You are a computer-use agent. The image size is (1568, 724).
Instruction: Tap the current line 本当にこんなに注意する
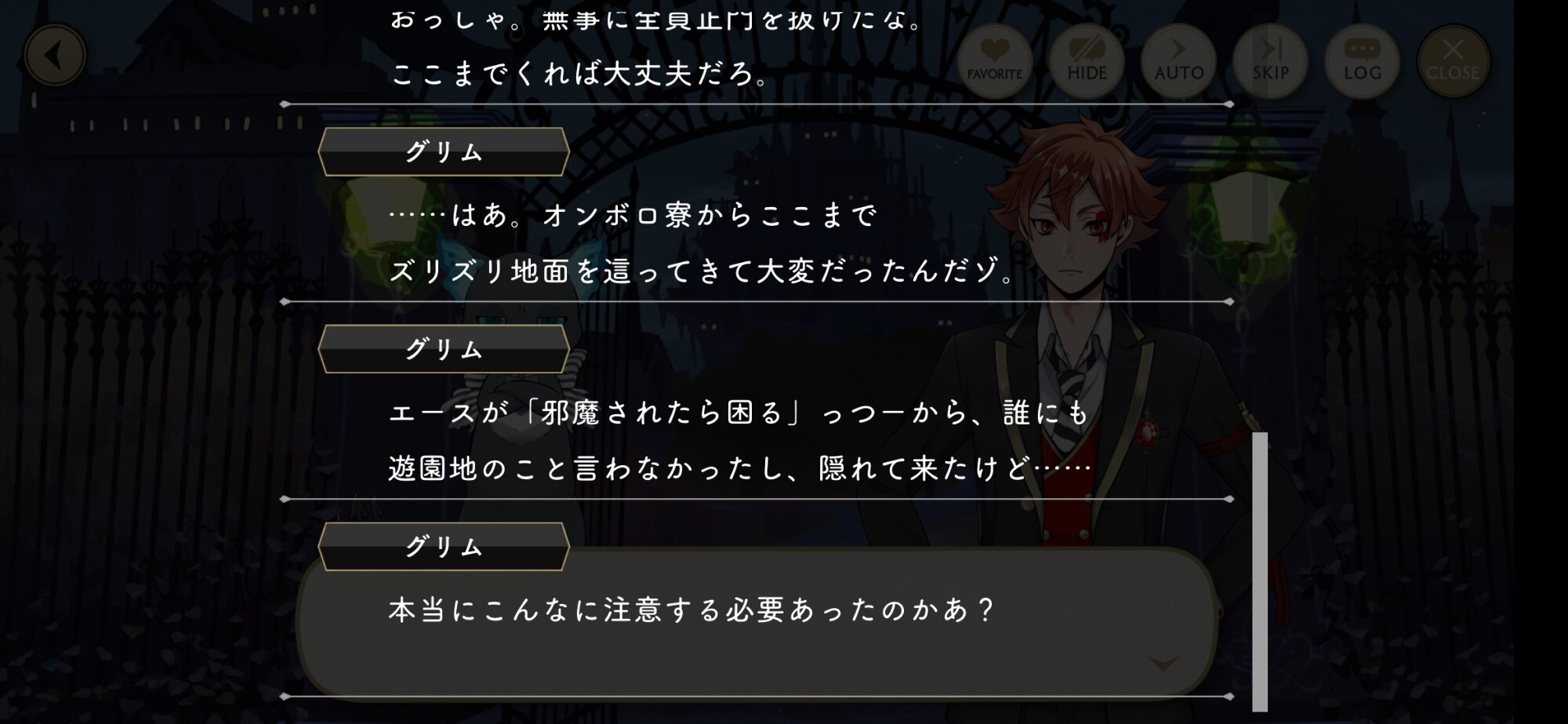tap(691, 609)
